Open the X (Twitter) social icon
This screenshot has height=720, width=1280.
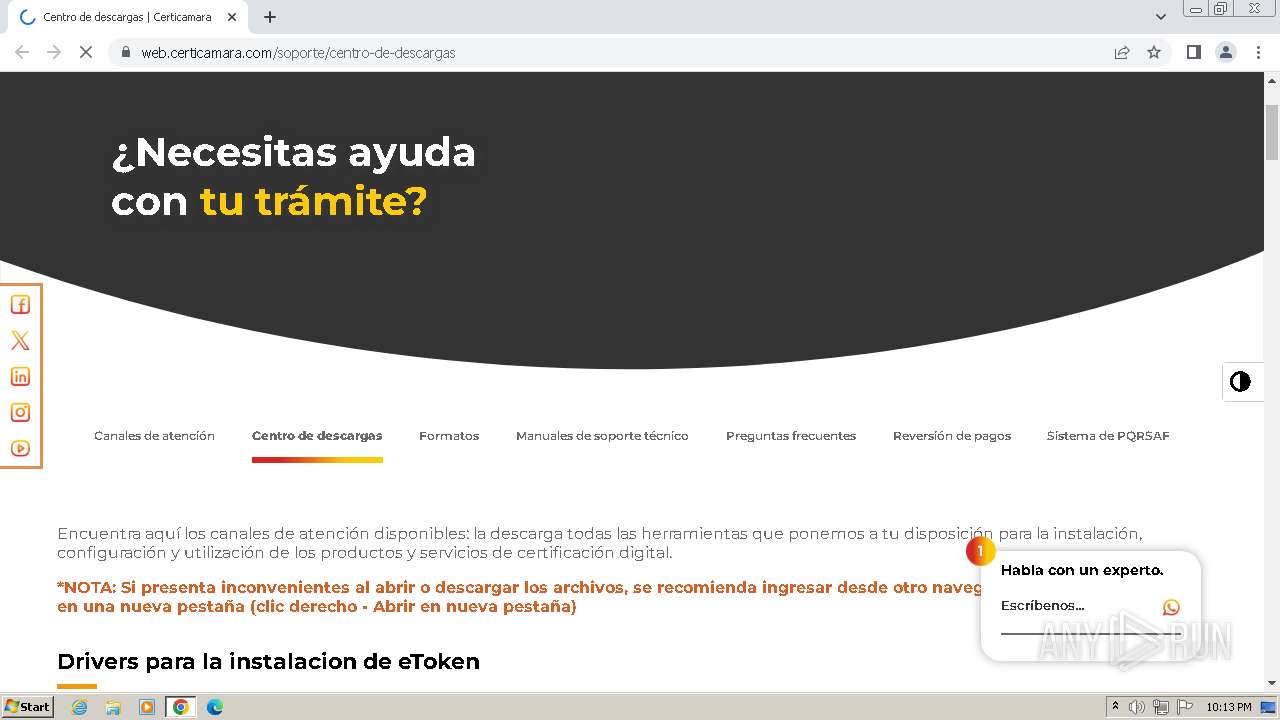point(20,341)
